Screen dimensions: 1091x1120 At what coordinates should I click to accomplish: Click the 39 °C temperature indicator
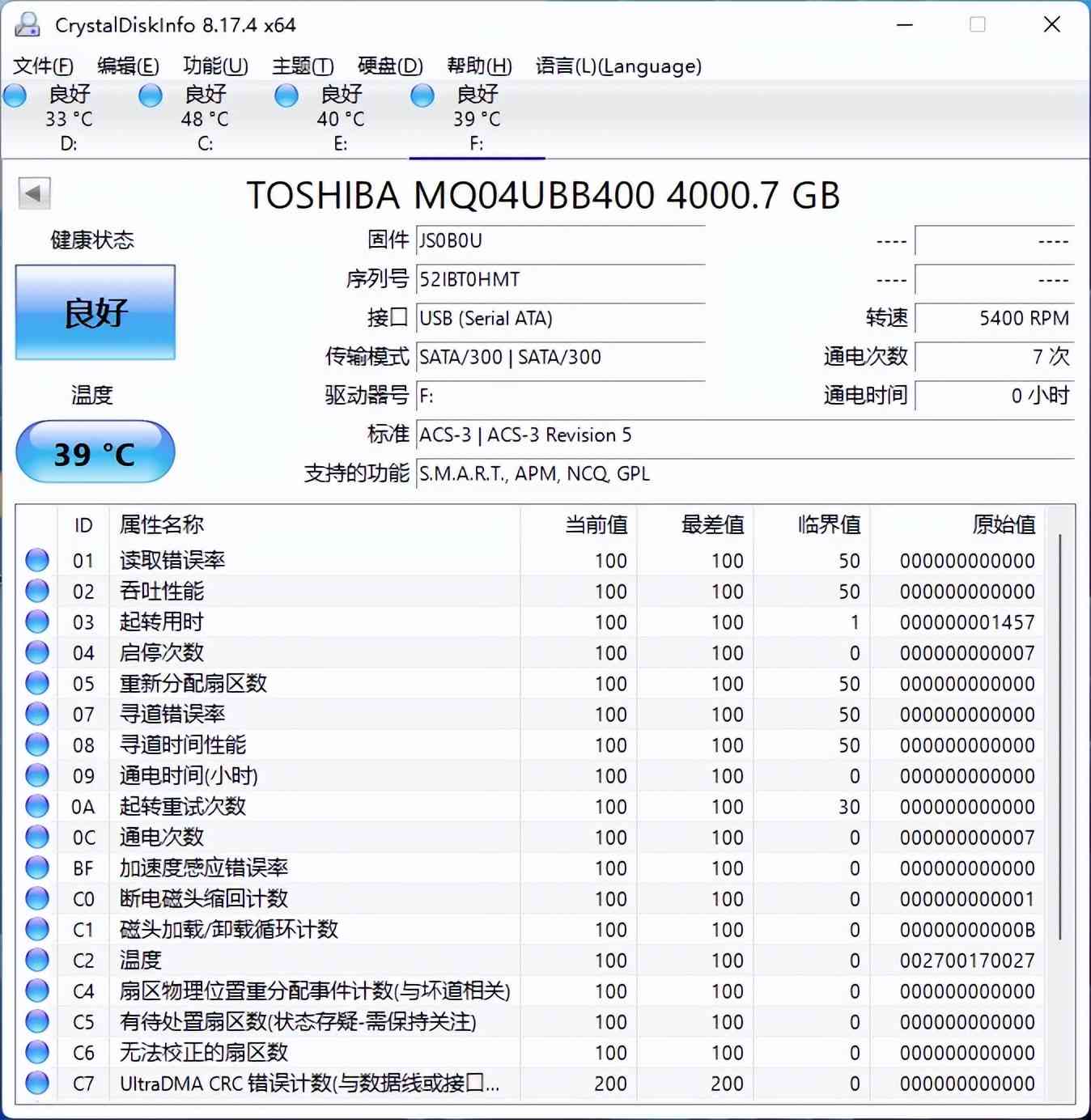95,452
